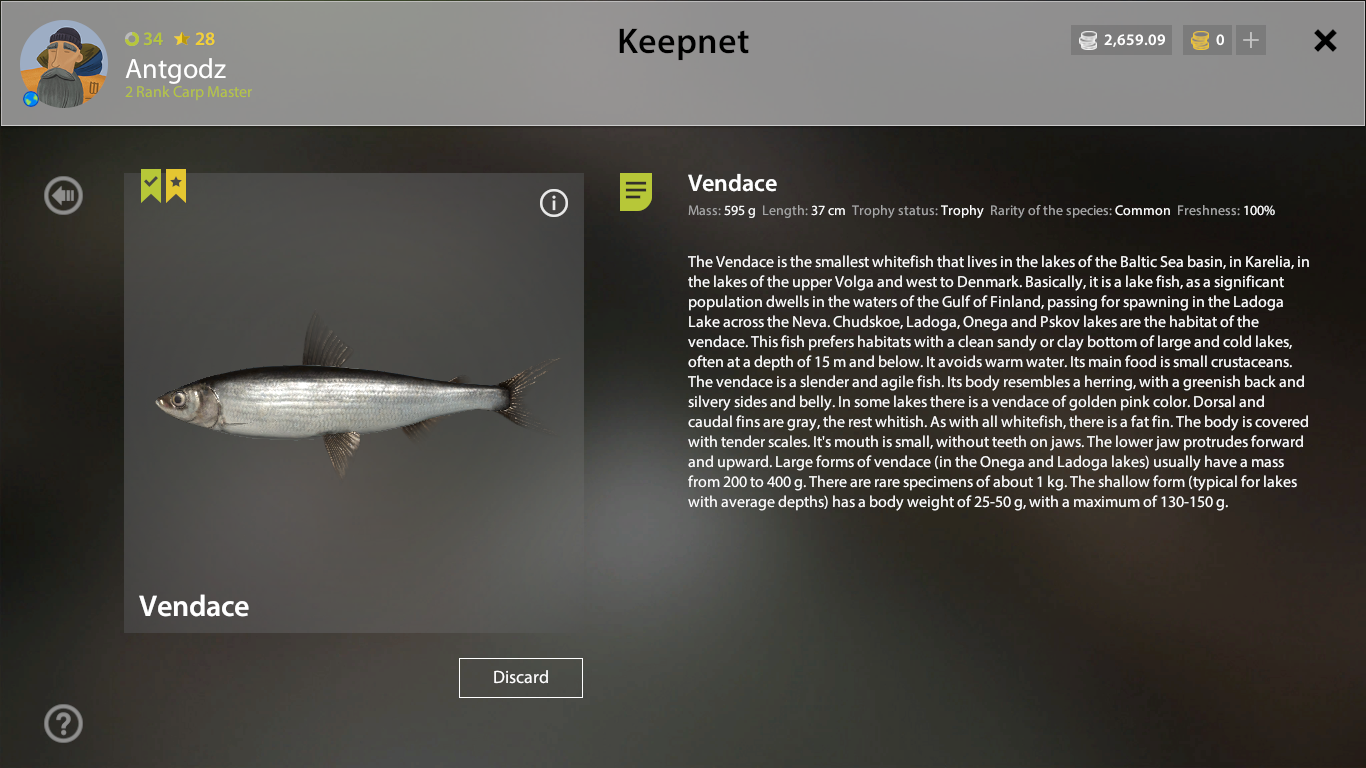Select the yellow star trophy badge

(176, 185)
